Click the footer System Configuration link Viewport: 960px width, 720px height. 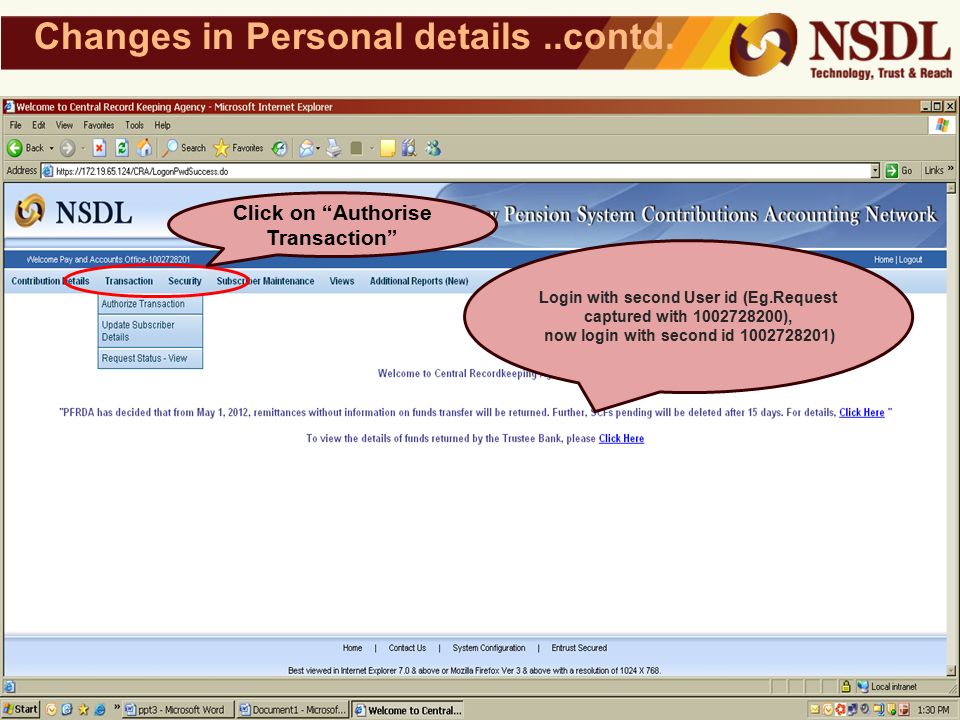[x=489, y=648]
